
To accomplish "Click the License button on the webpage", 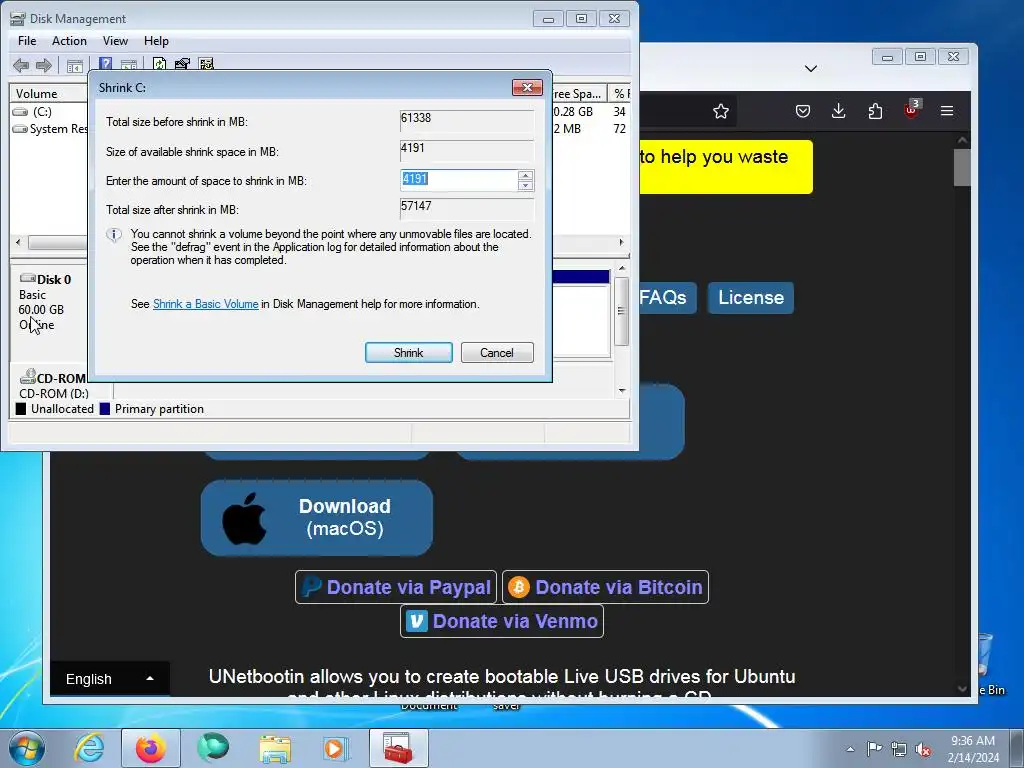I will [751, 298].
